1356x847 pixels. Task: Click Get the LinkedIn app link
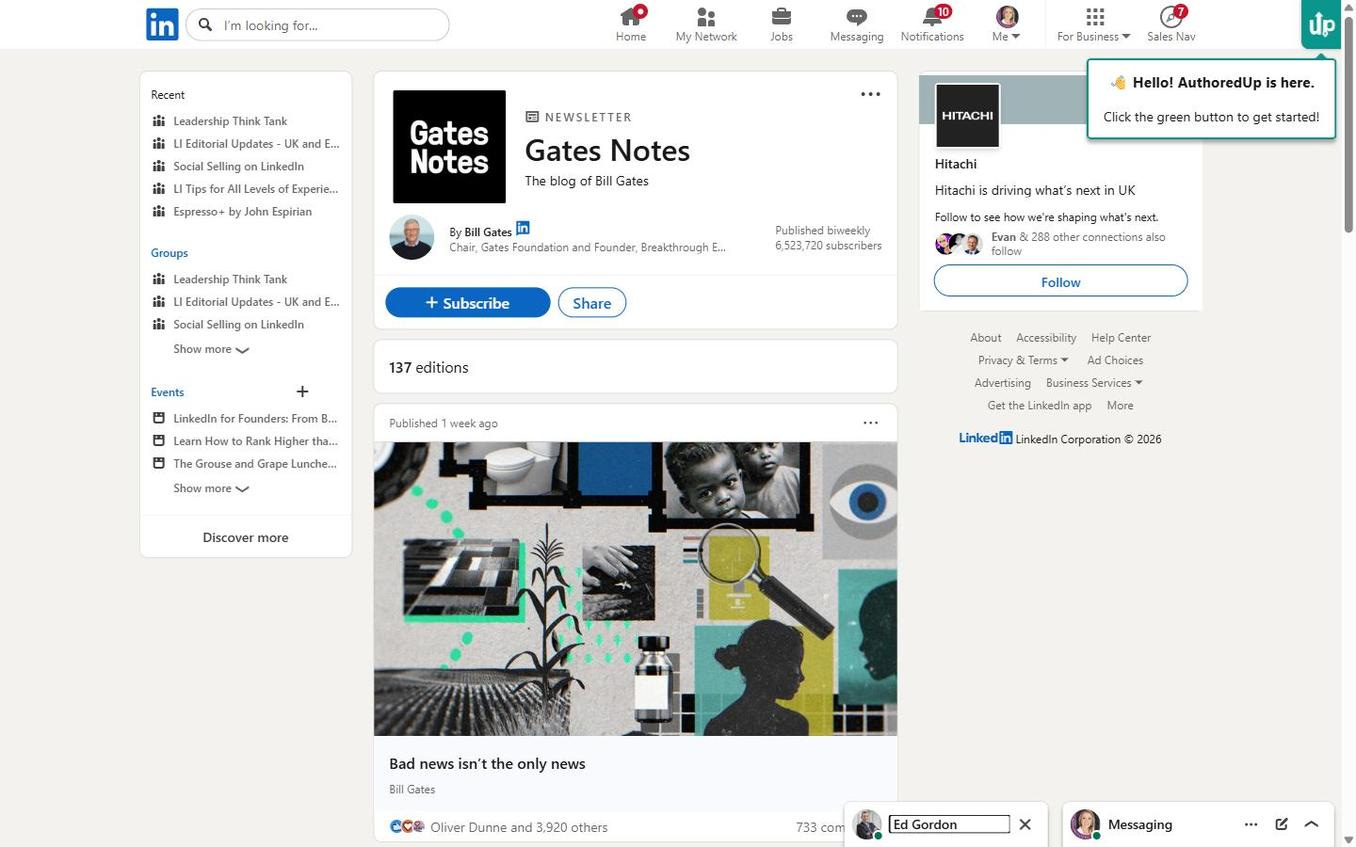1039,405
